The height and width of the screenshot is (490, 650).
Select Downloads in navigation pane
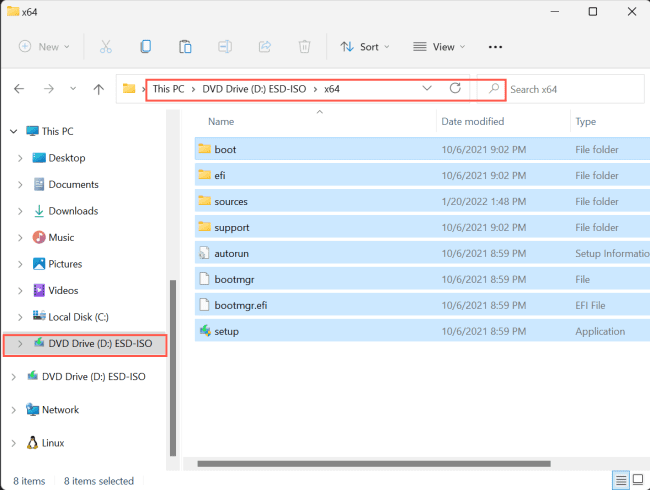(x=65, y=211)
